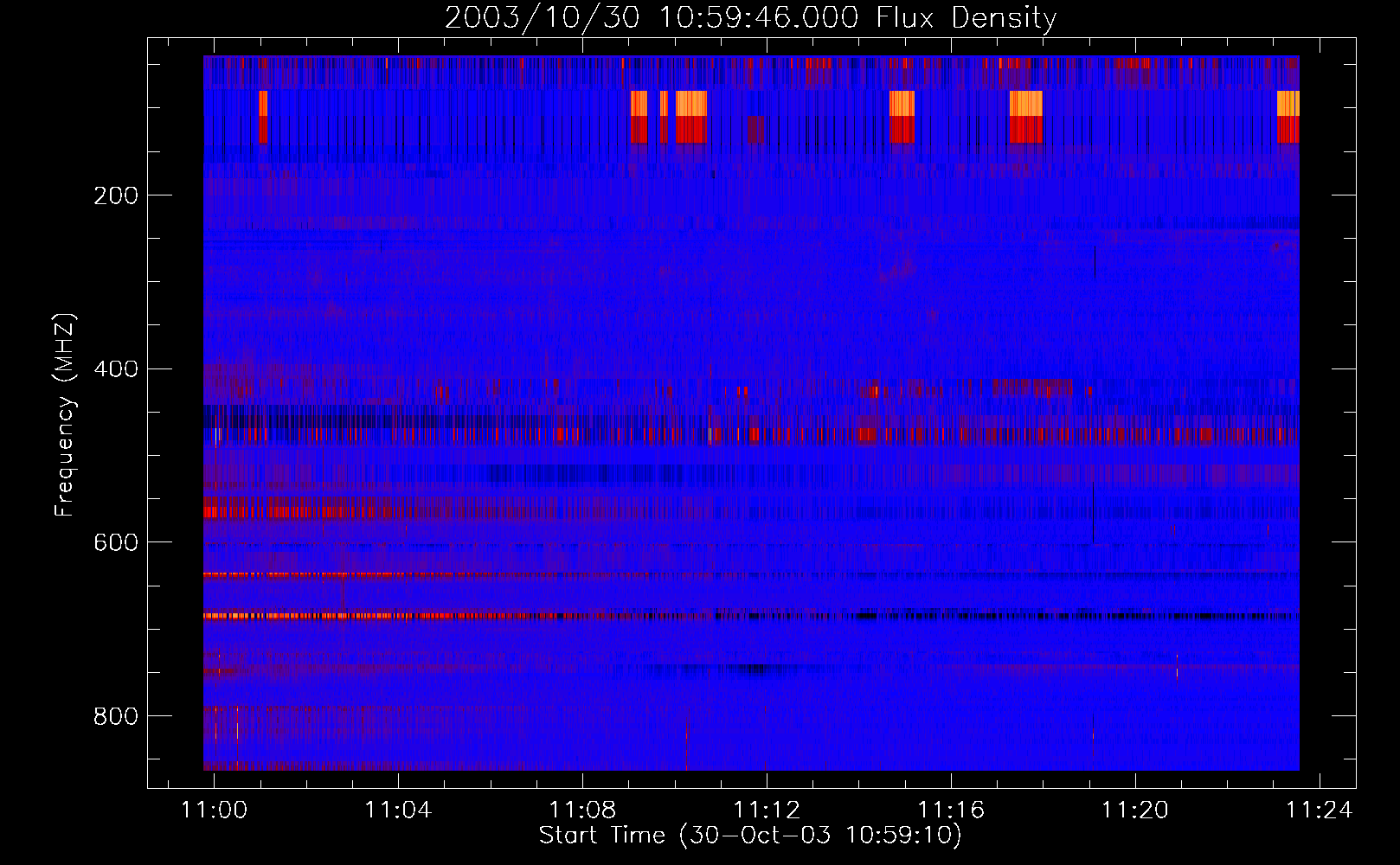Click the 11:12 time tick label

point(767,811)
